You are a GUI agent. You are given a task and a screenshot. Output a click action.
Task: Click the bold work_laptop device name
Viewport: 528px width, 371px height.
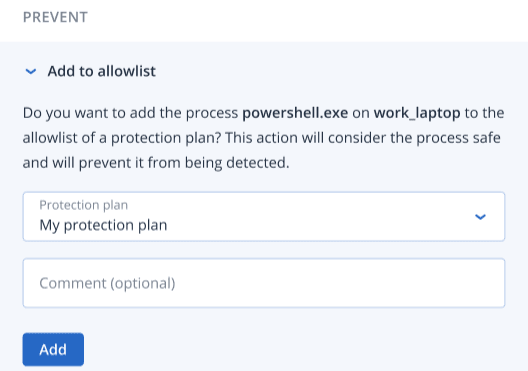coord(417,113)
